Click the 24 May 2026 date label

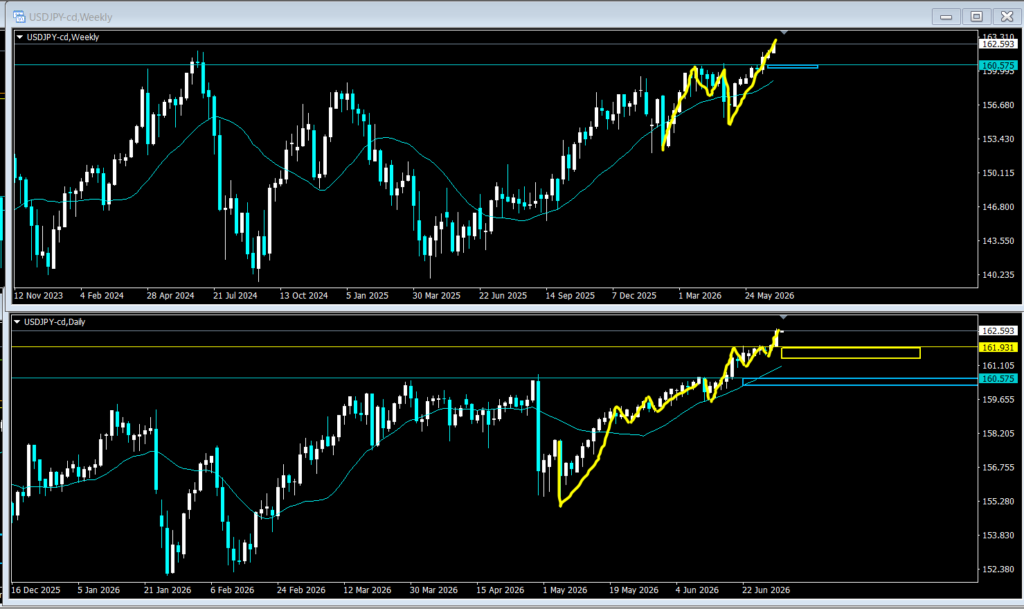[x=769, y=296]
